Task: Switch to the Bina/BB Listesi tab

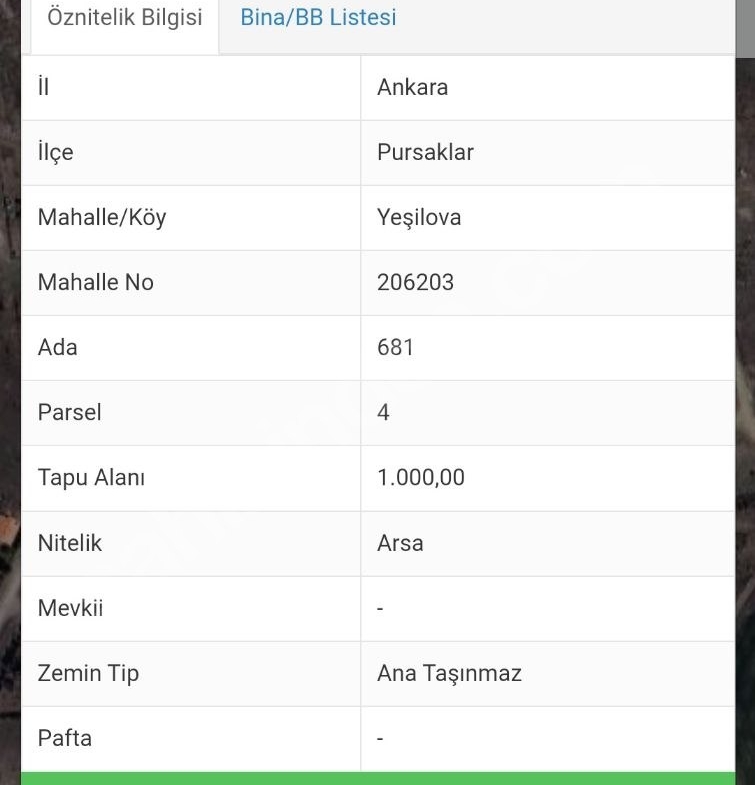Action: (x=318, y=17)
